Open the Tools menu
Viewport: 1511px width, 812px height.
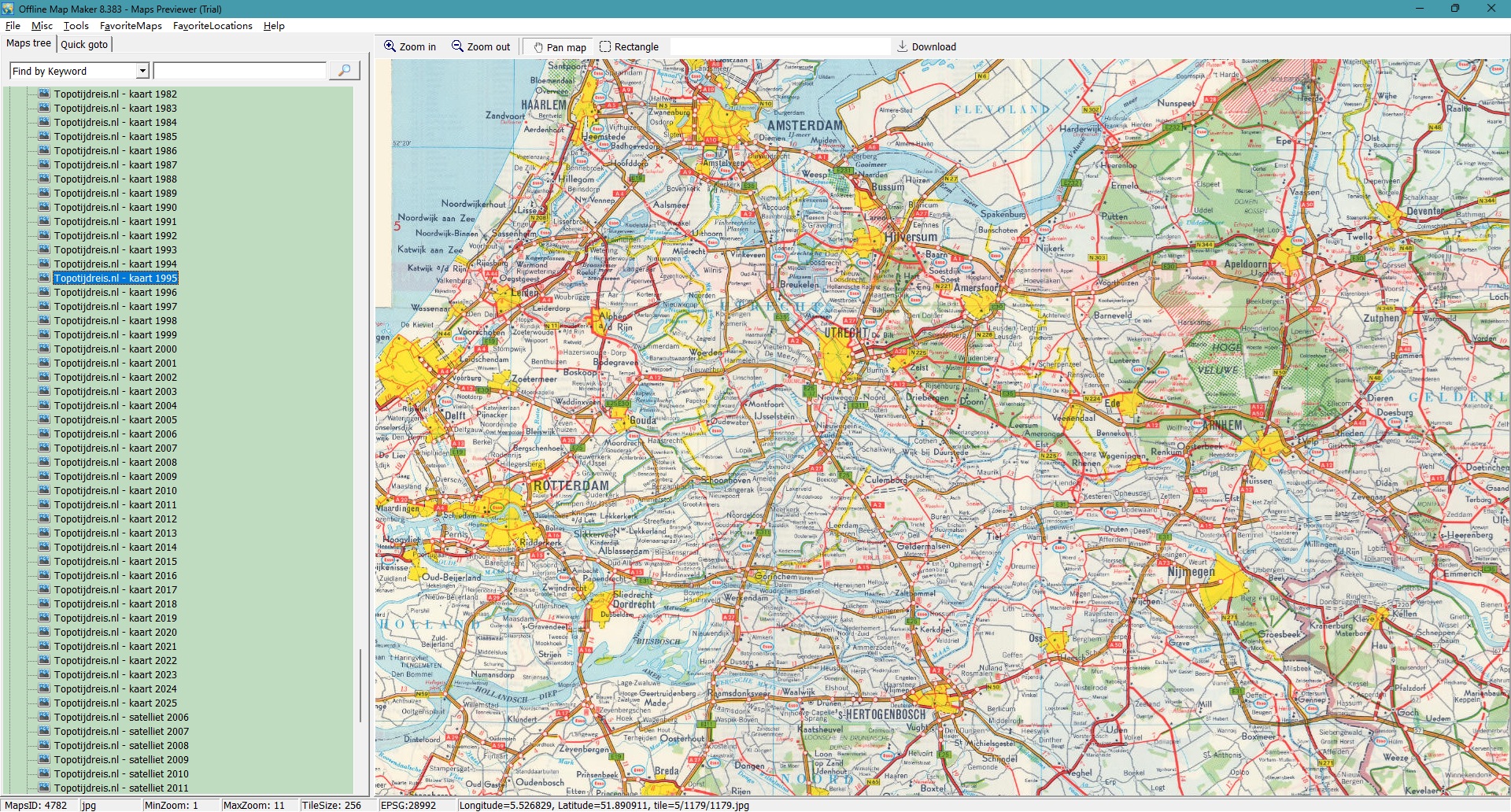pyautogui.click(x=76, y=25)
